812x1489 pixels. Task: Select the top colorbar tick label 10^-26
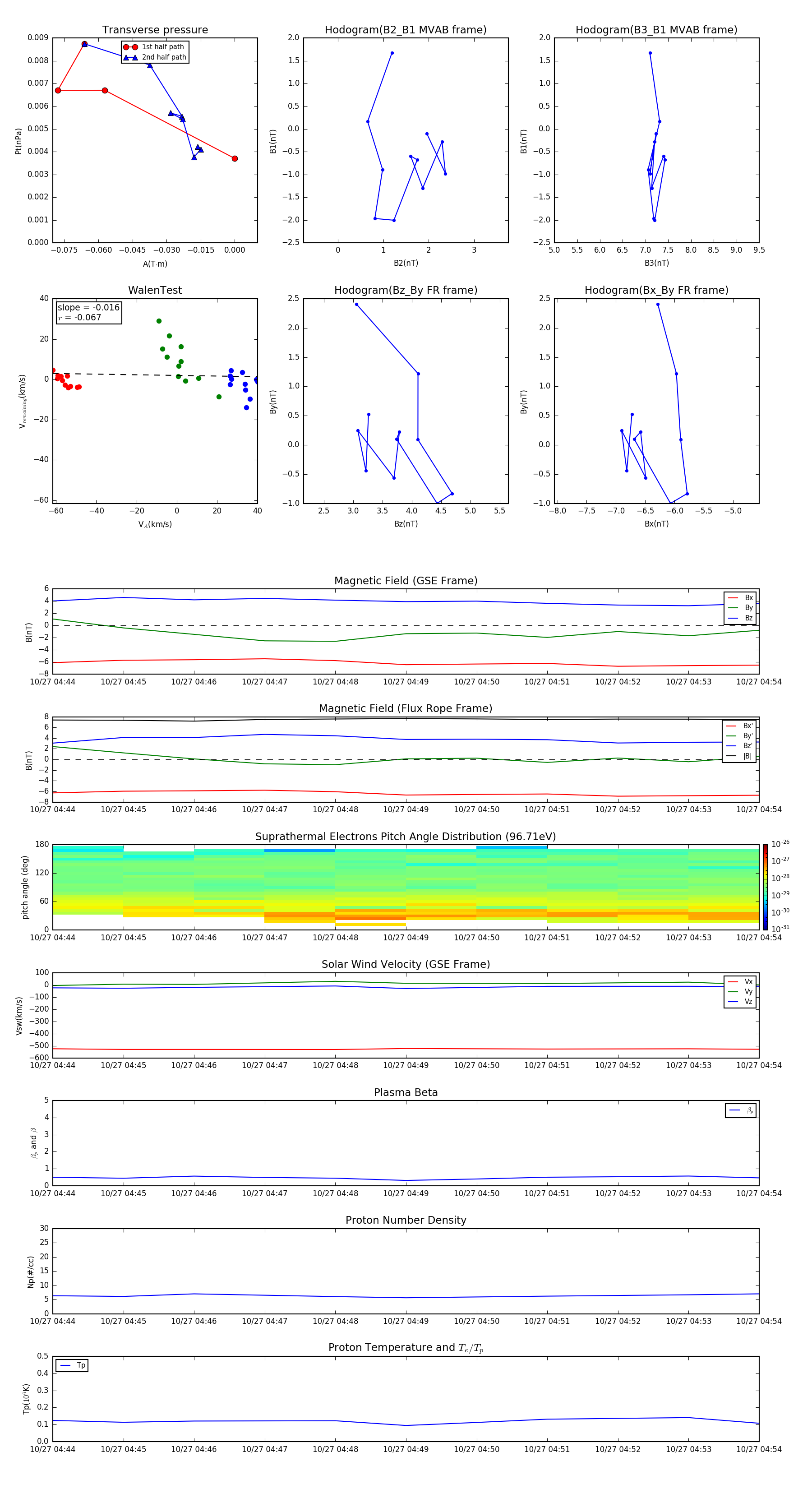point(780,844)
